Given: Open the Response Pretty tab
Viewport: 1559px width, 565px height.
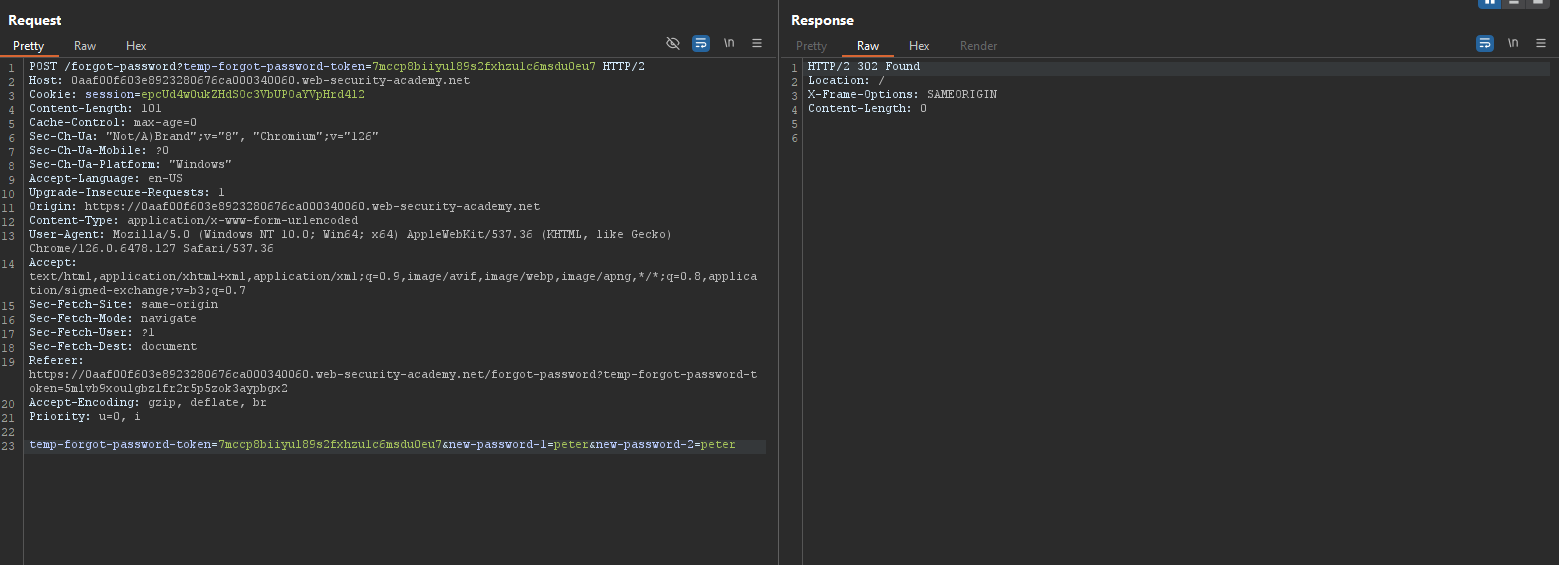Looking at the screenshot, I should pos(811,46).
